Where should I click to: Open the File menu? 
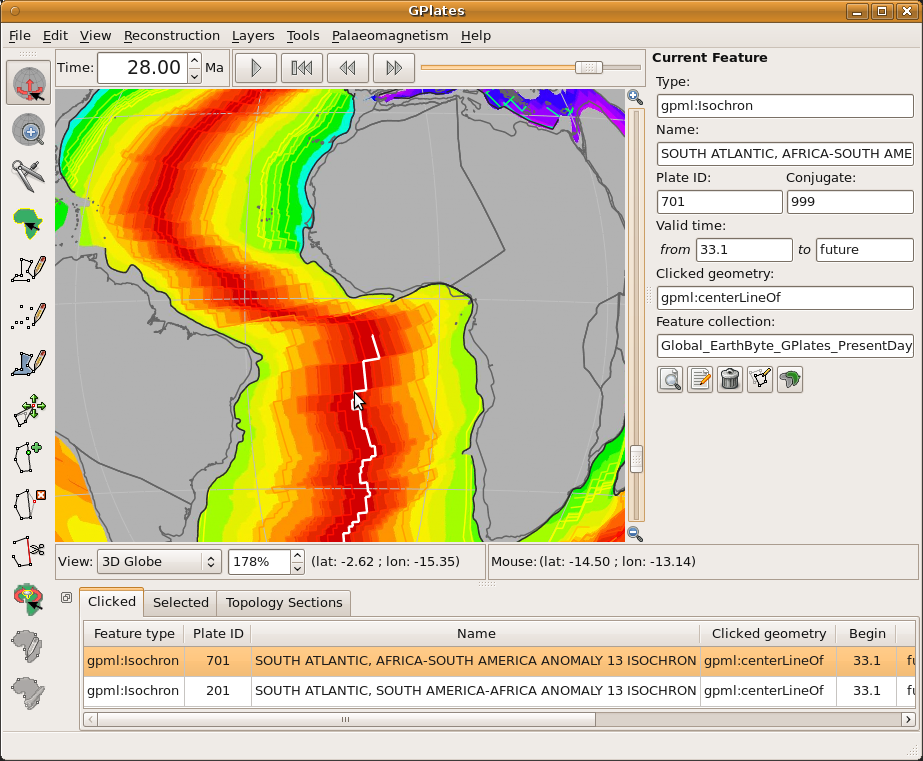pyautogui.click(x=19, y=36)
